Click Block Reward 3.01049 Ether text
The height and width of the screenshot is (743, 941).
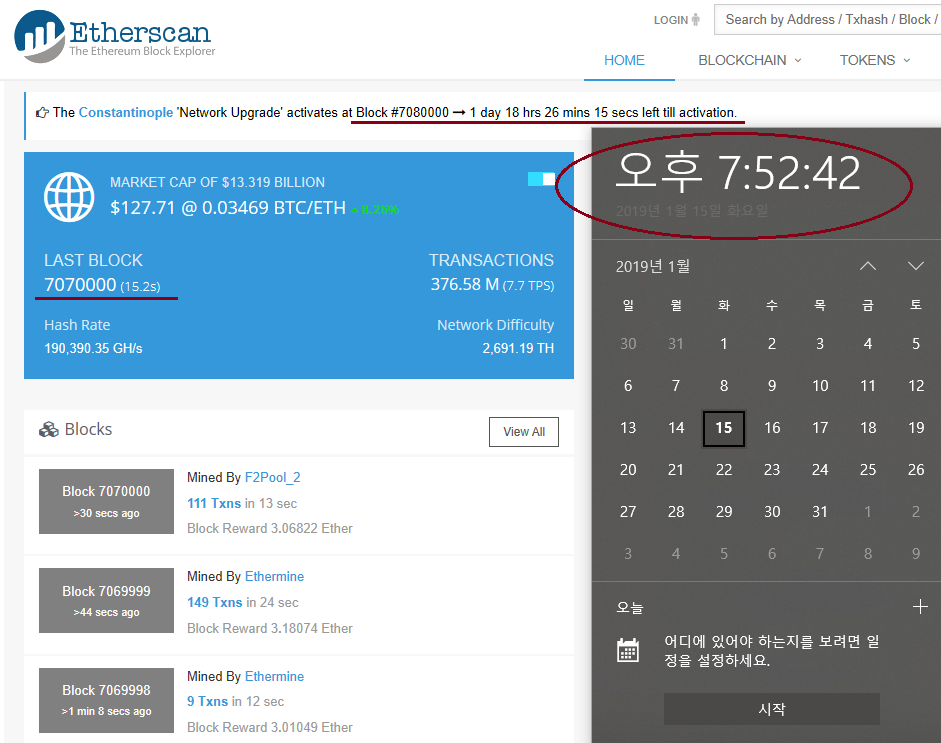point(269,727)
